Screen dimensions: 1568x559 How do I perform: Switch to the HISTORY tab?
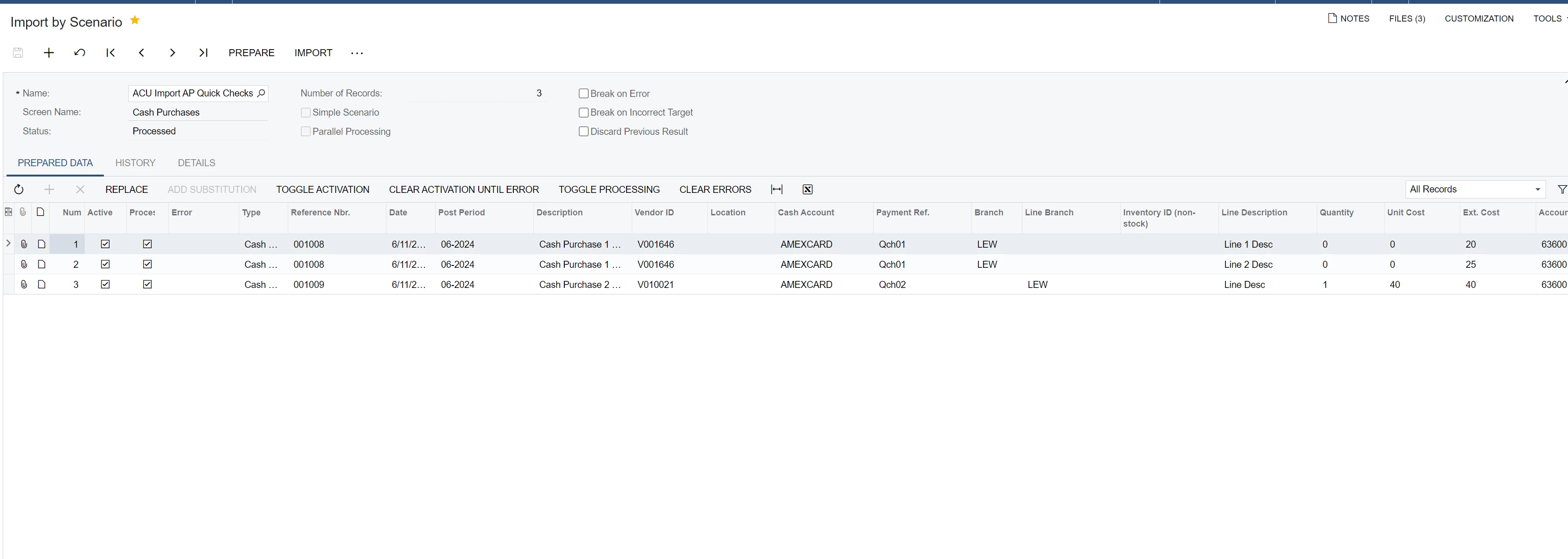[135, 162]
